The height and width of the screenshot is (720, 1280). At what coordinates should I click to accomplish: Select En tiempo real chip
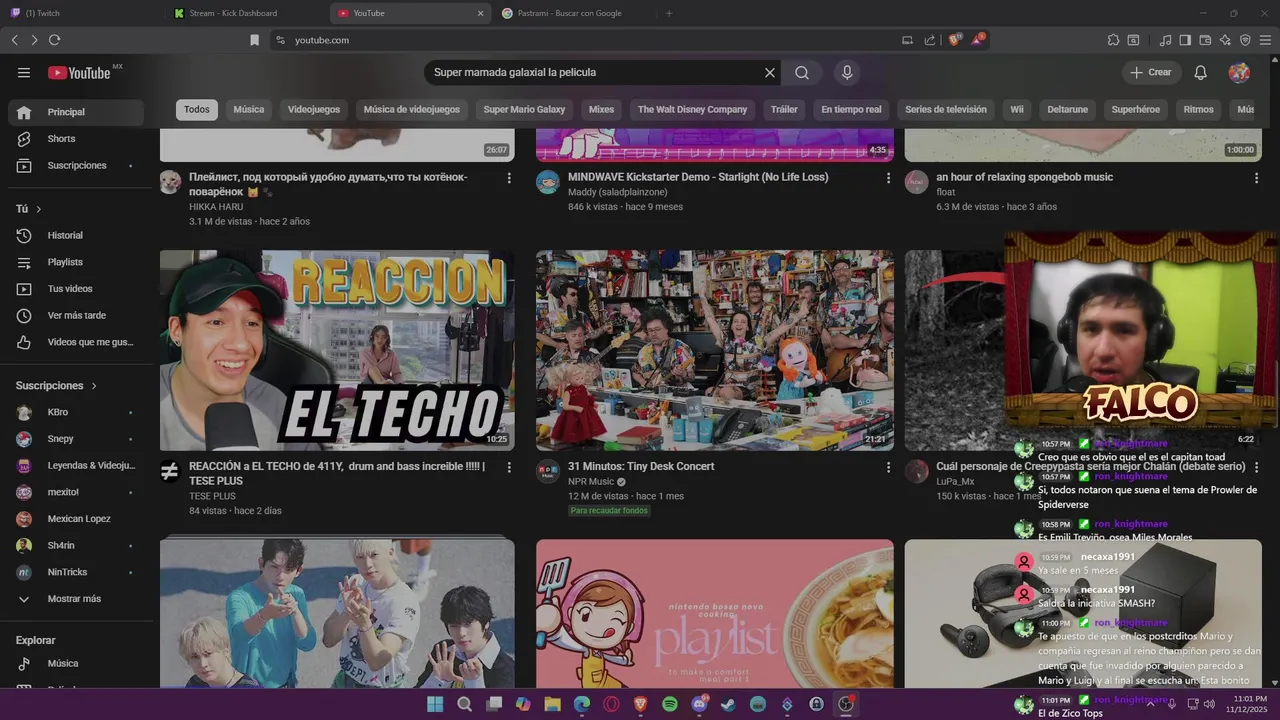851,110
